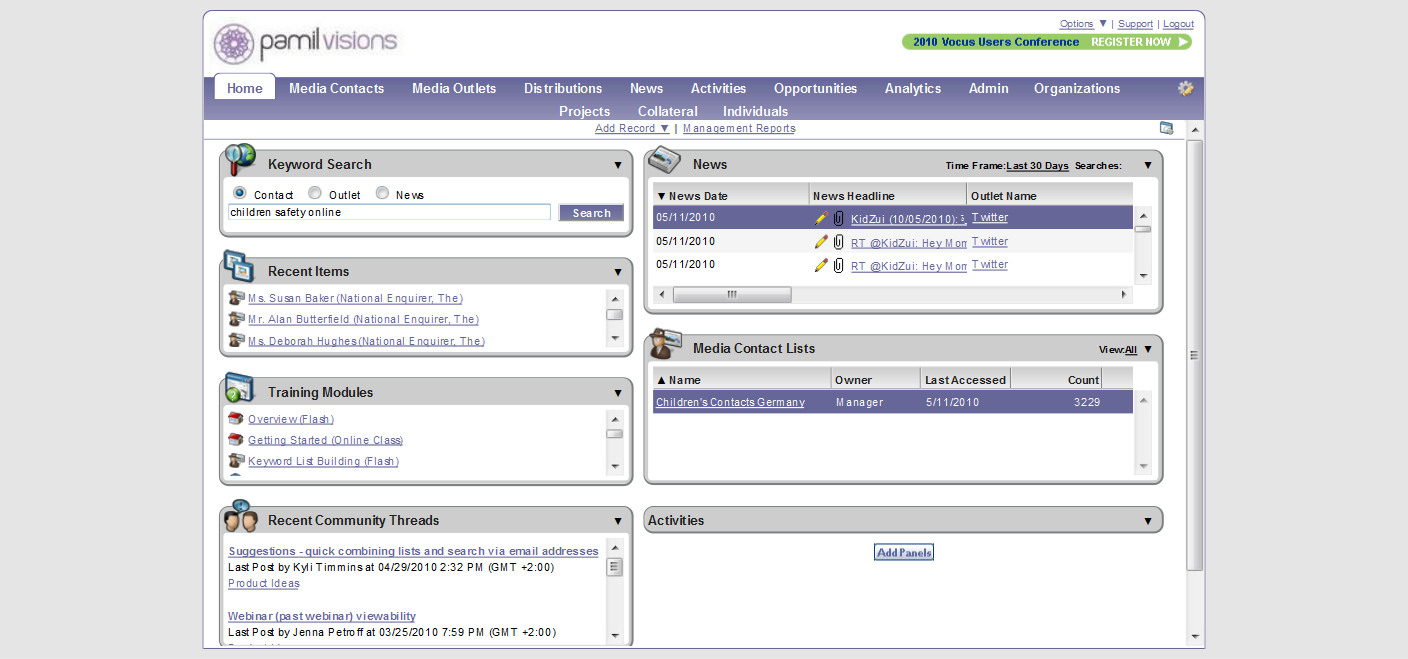The width and height of the screenshot is (1408, 659).
Task: Collapse the Keyword Search panel arrow
Action: point(618,165)
